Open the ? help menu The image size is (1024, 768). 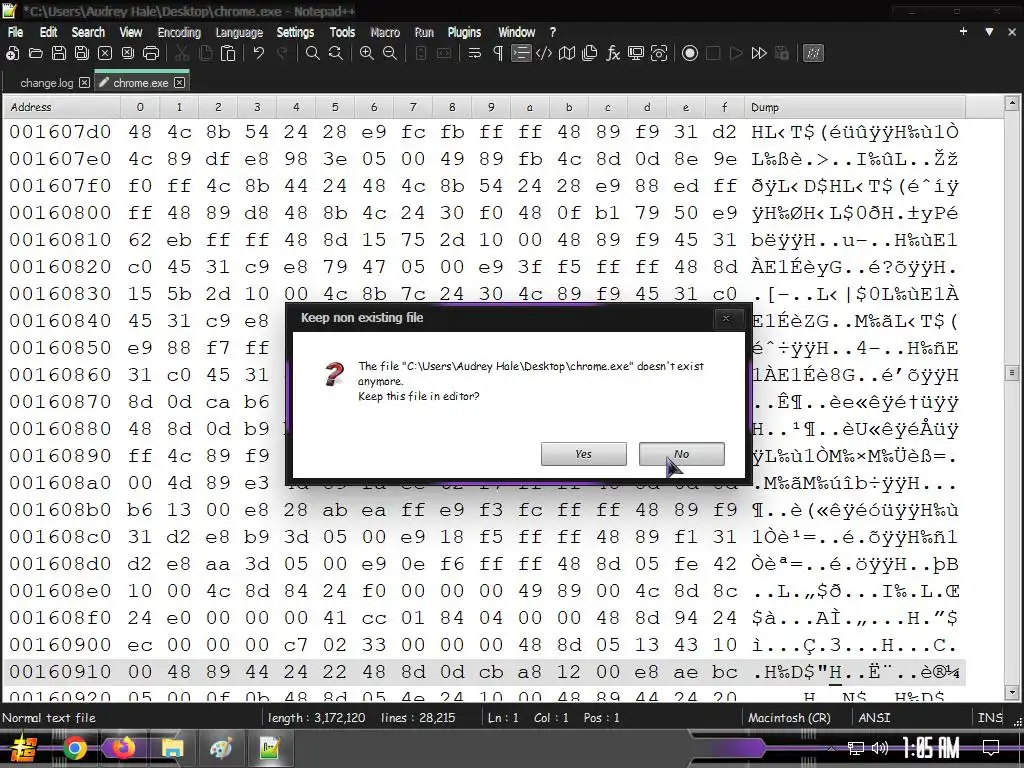tap(552, 32)
